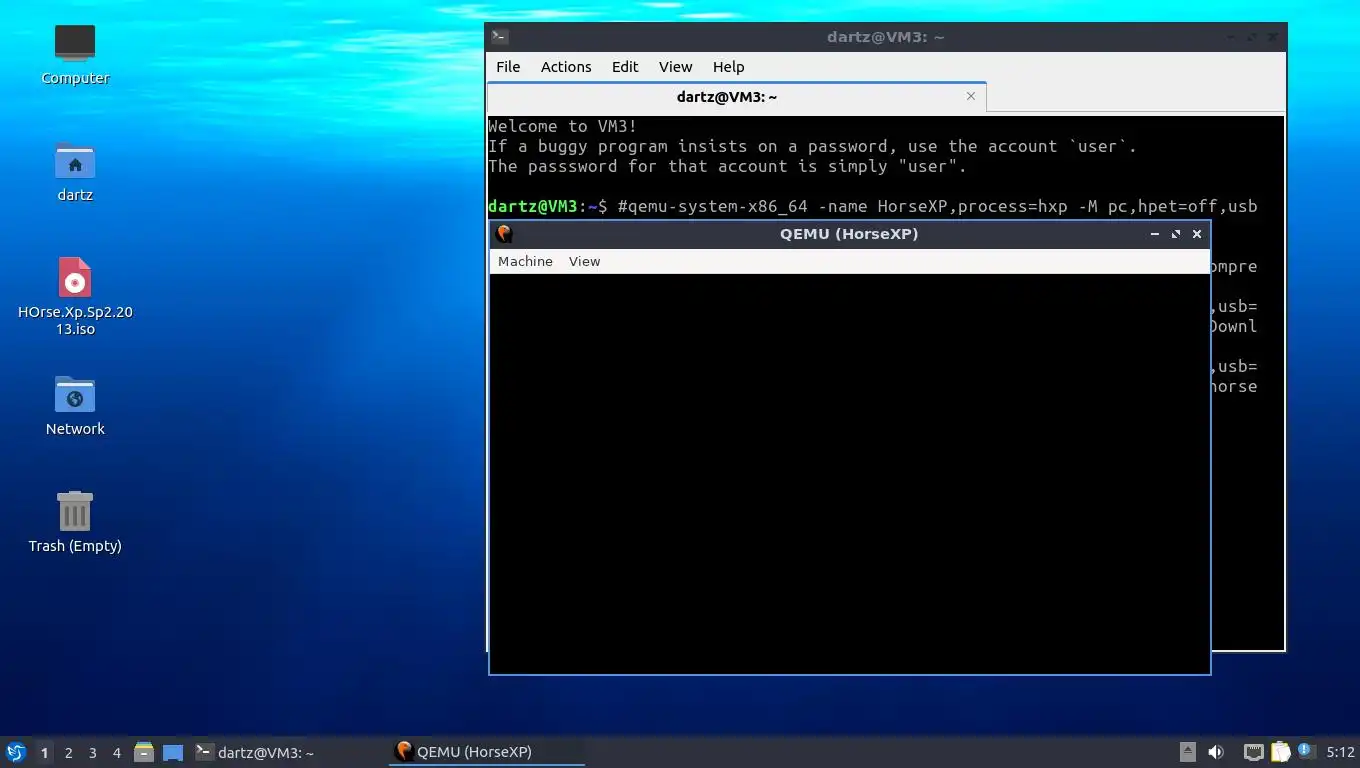The image size is (1360, 768).
Task: Open the File menu in terminal
Action: click(x=508, y=67)
